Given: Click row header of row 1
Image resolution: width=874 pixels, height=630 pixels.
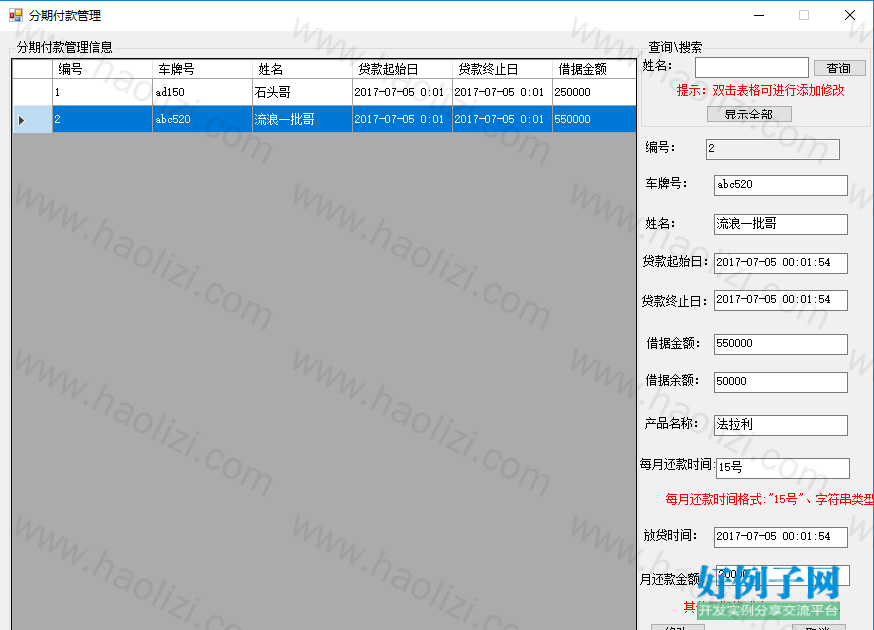Looking at the screenshot, I should (x=32, y=92).
